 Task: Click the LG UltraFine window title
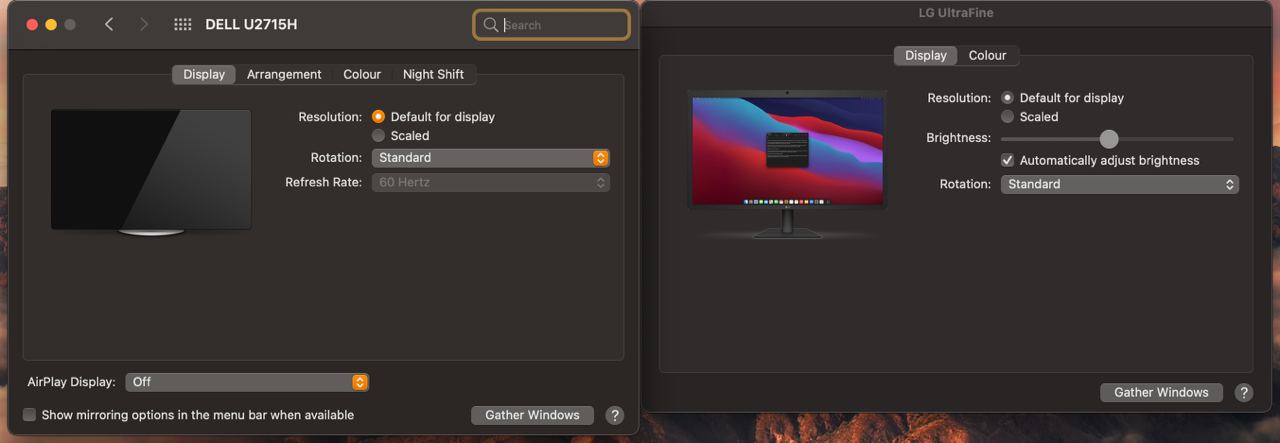[956, 13]
